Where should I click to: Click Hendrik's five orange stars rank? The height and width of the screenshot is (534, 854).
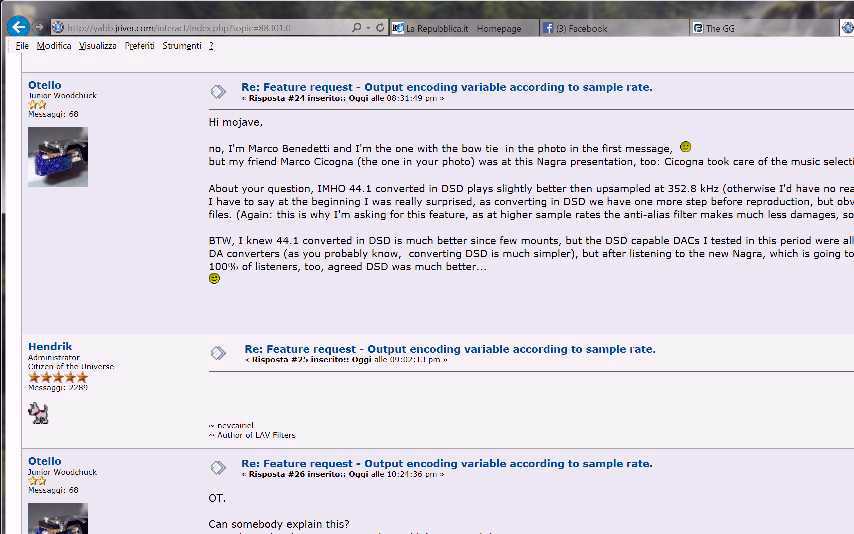(x=58, y=377)
